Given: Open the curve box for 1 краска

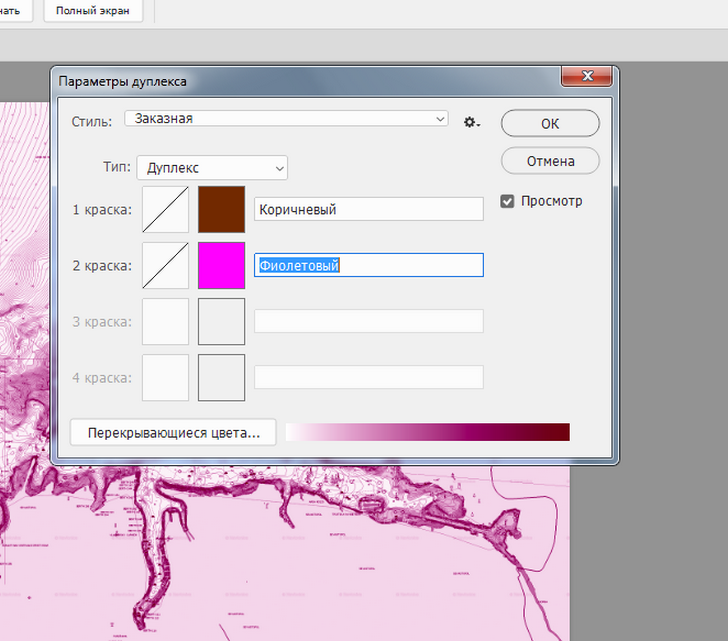Looking at the screenshot, I should coord(165,209).
